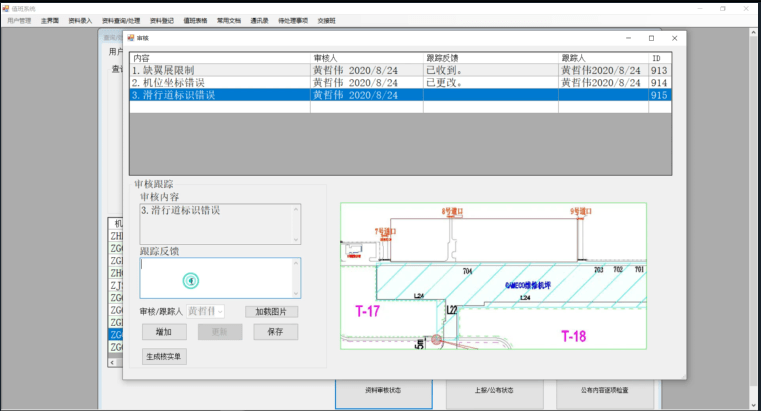Click the 跟踪反馈 box scroll-up arrow

coord(296,263)
